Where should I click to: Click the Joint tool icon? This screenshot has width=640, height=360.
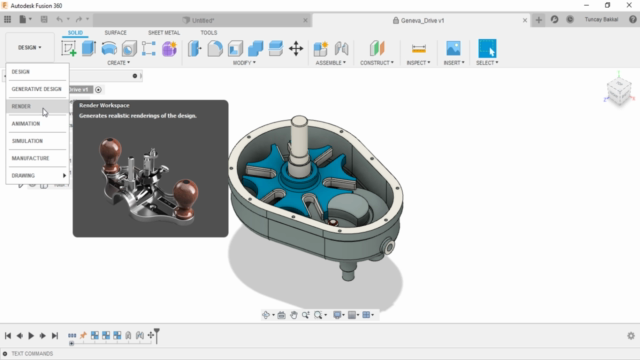341,48
